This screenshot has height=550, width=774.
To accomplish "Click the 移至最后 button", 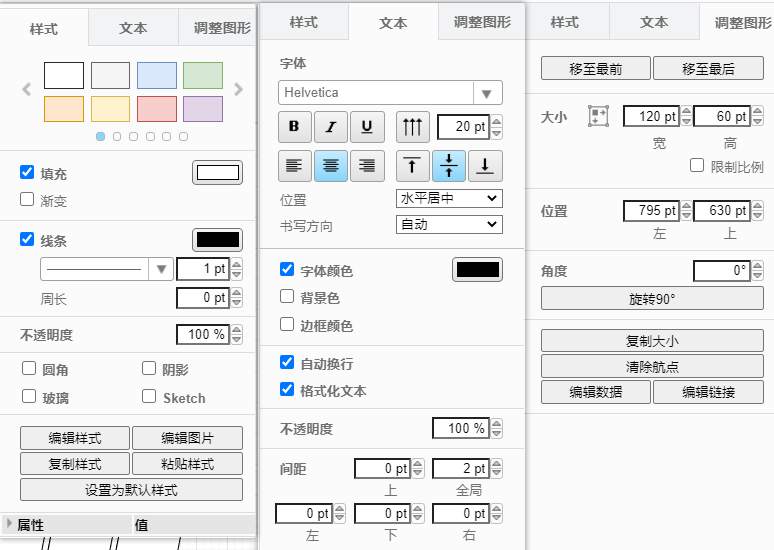I will pyautogui.click(x=708, y=69).
